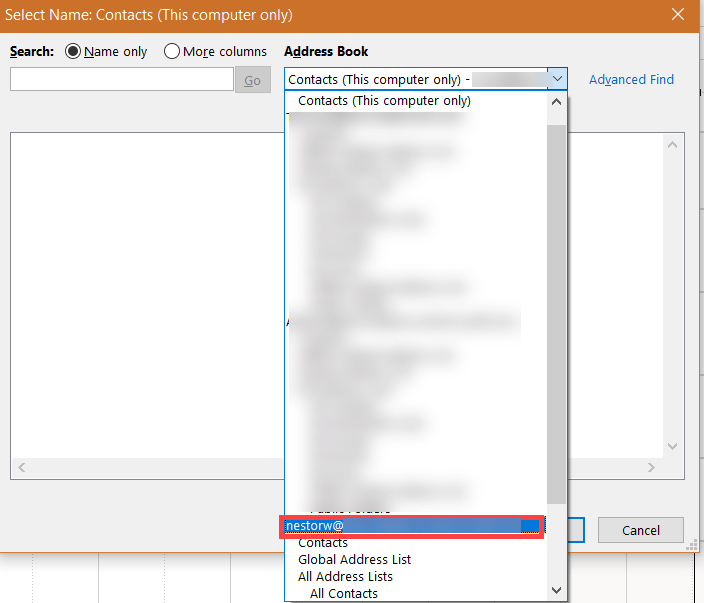The height and width of the screenshot is (603, 704).
Task: Click the dropdown list scroll up arrow
Action: pos(557,102)
